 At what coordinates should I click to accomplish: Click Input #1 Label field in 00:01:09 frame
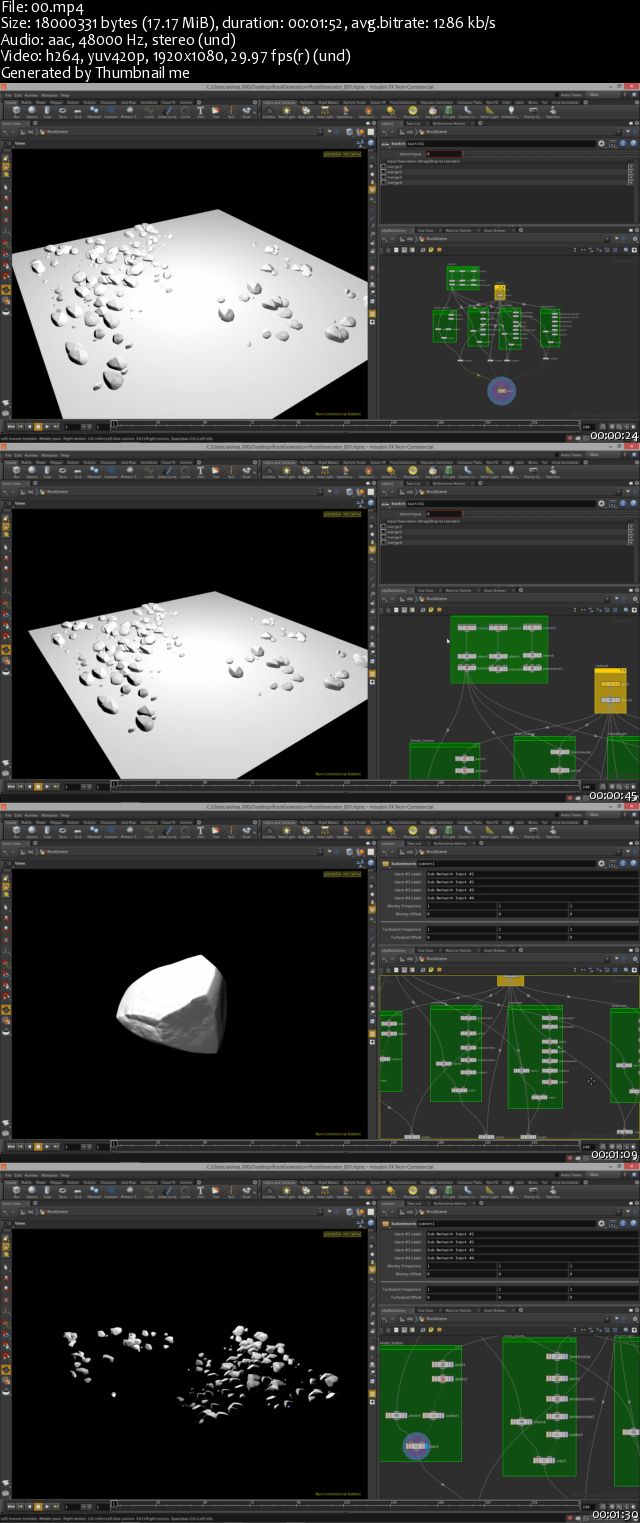530,873
